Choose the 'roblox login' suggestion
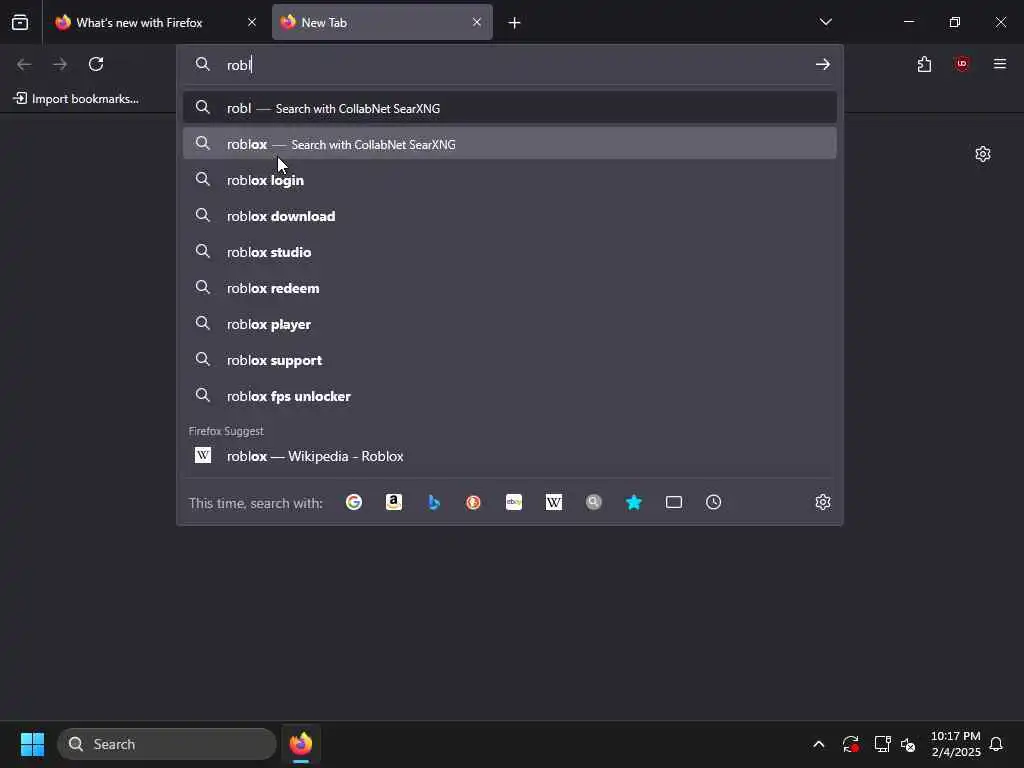 [509, 180]
